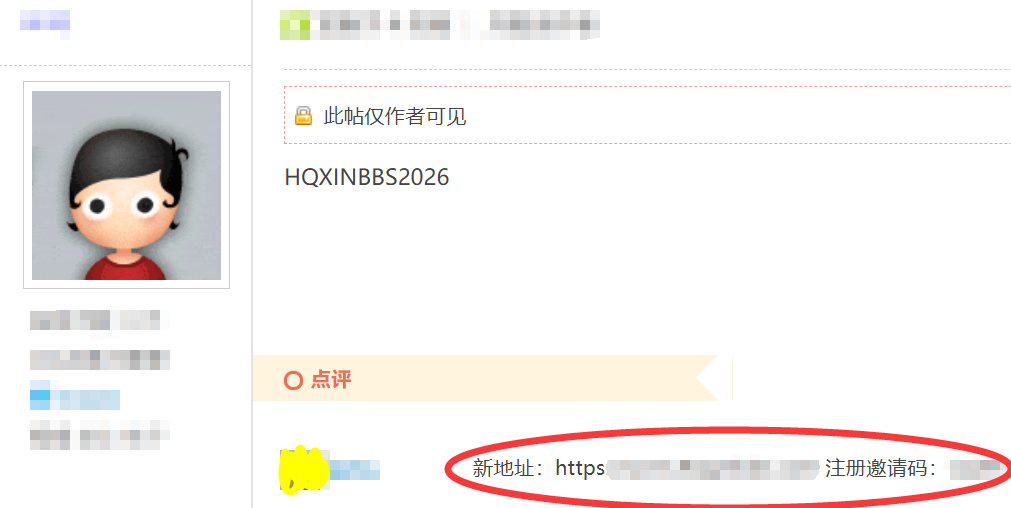Click the HQXINBBS2026 post text
This screenshot has height=508, width=1011.
pos(367,177)
